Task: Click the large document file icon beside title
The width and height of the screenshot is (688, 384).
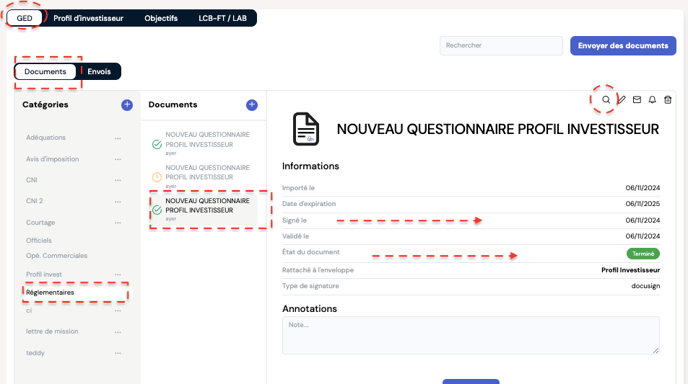Action: click(x=306, y=129)
